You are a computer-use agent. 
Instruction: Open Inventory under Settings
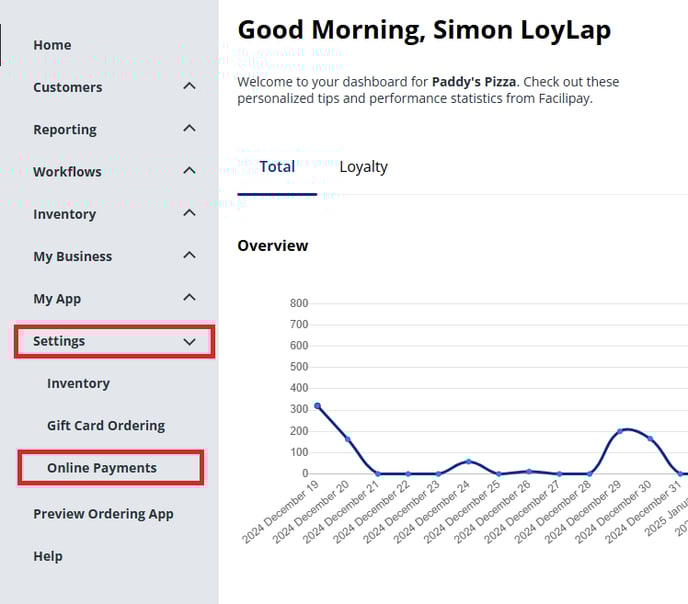pyautogui.click(x=78, y=383)
